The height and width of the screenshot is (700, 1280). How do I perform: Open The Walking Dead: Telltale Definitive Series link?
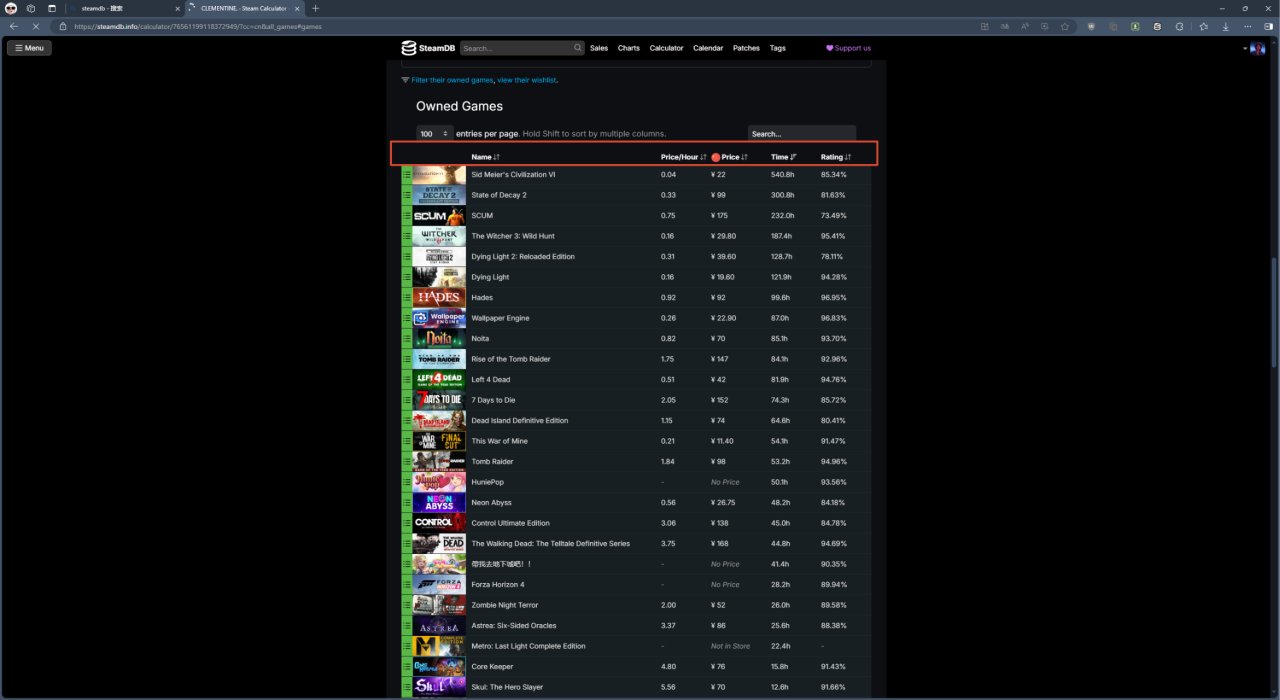[x=551, y=544]
